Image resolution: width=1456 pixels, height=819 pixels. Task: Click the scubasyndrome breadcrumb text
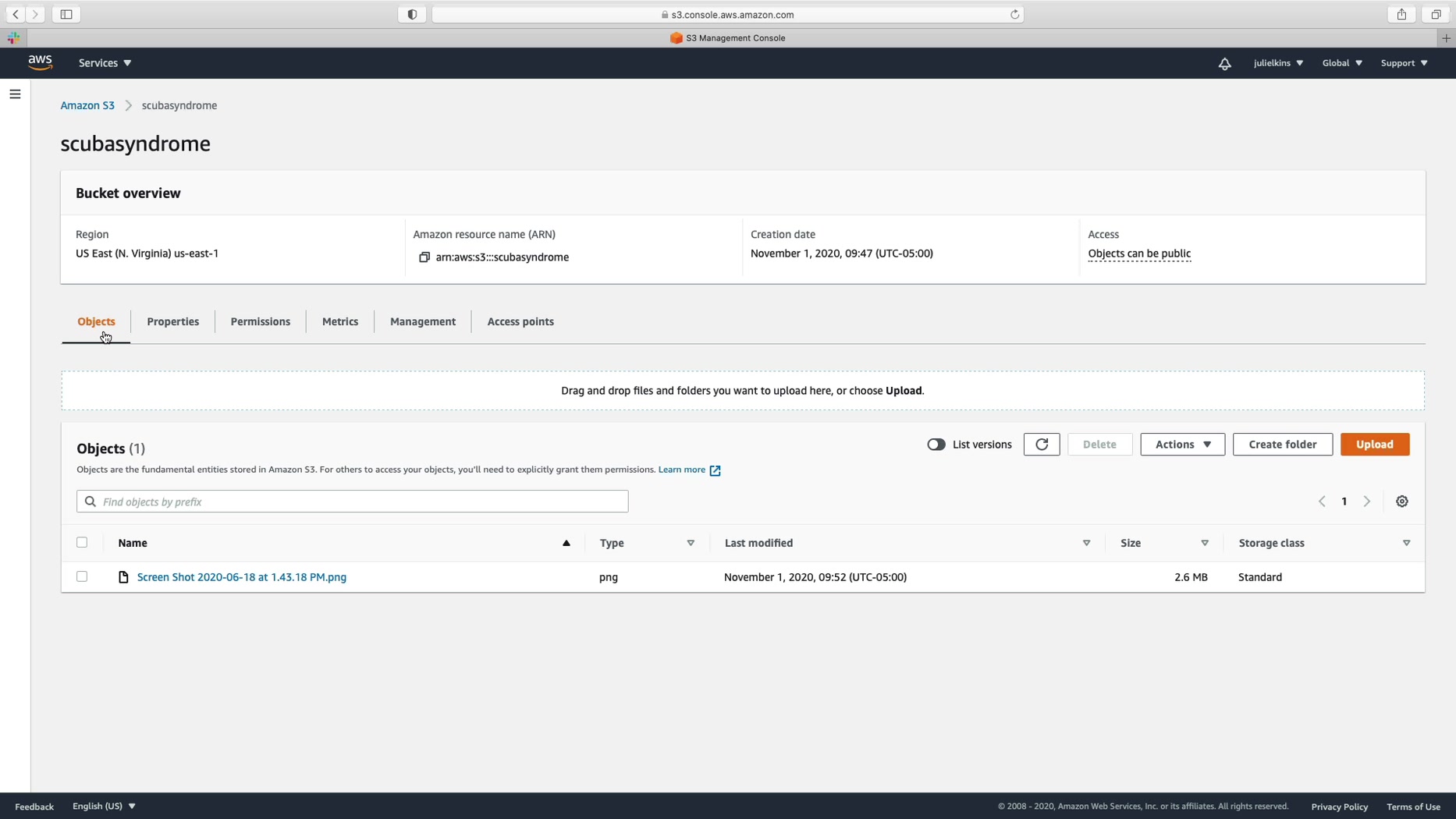point(179,105)
